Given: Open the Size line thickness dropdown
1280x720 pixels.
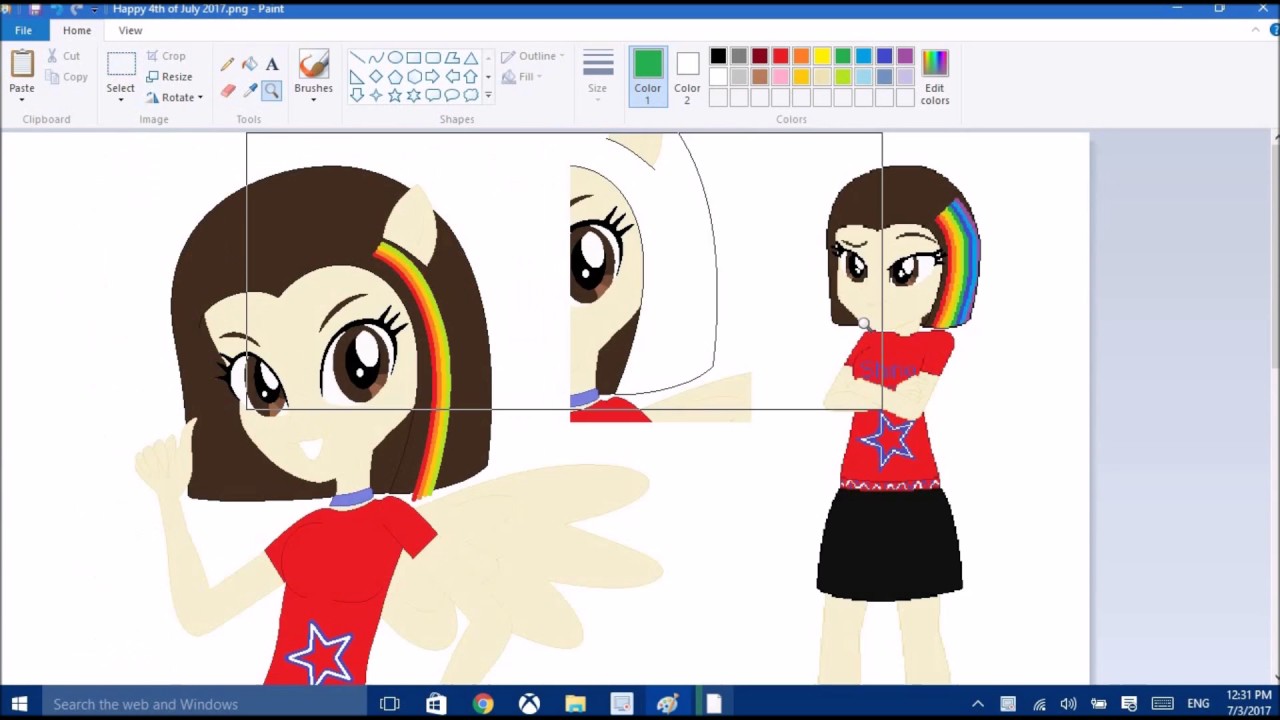Looking at the screenshot, I should click(x=598, y=77).
